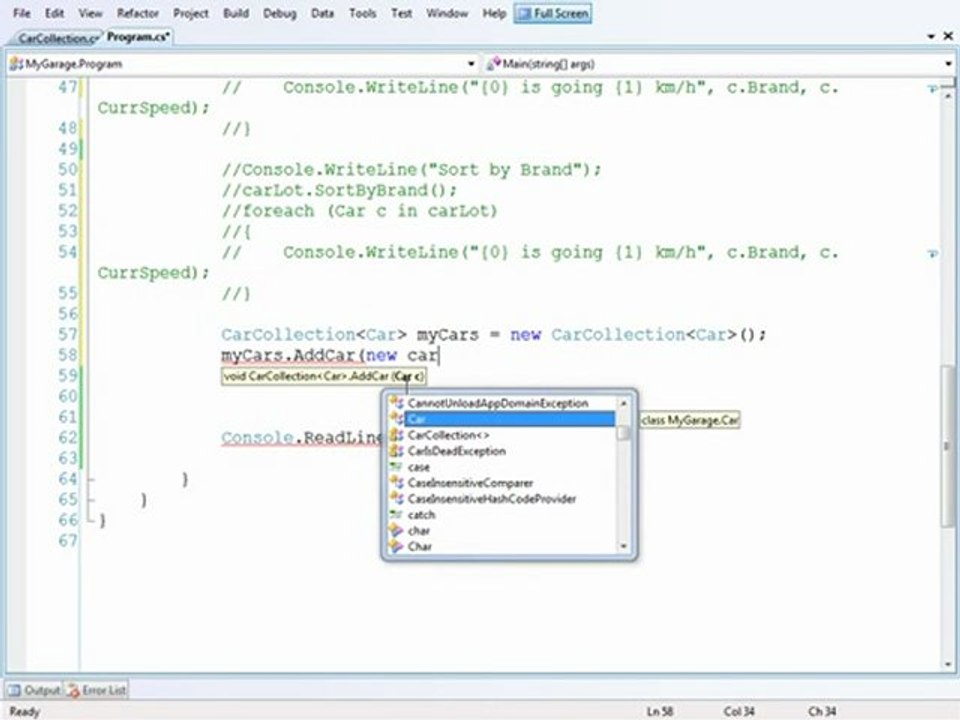
Task: Open the Test menu
Action: (x=401, y=13)
